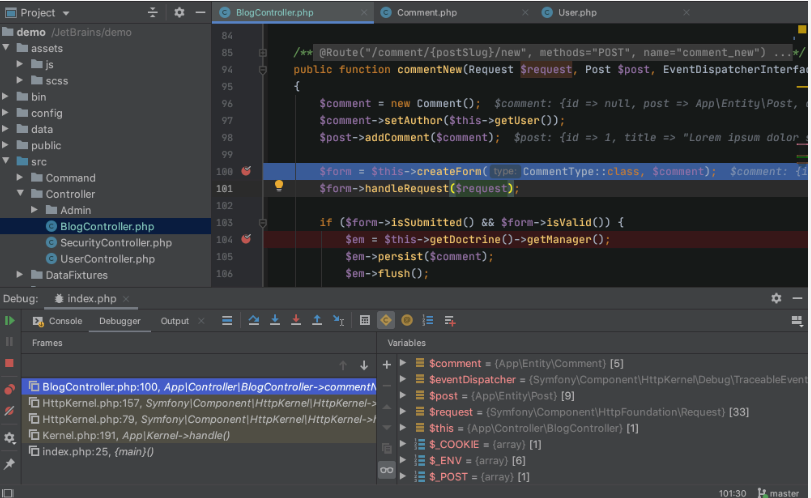Collapse the assets folder
Screen dimensions: 811x498
coord(6,48)
